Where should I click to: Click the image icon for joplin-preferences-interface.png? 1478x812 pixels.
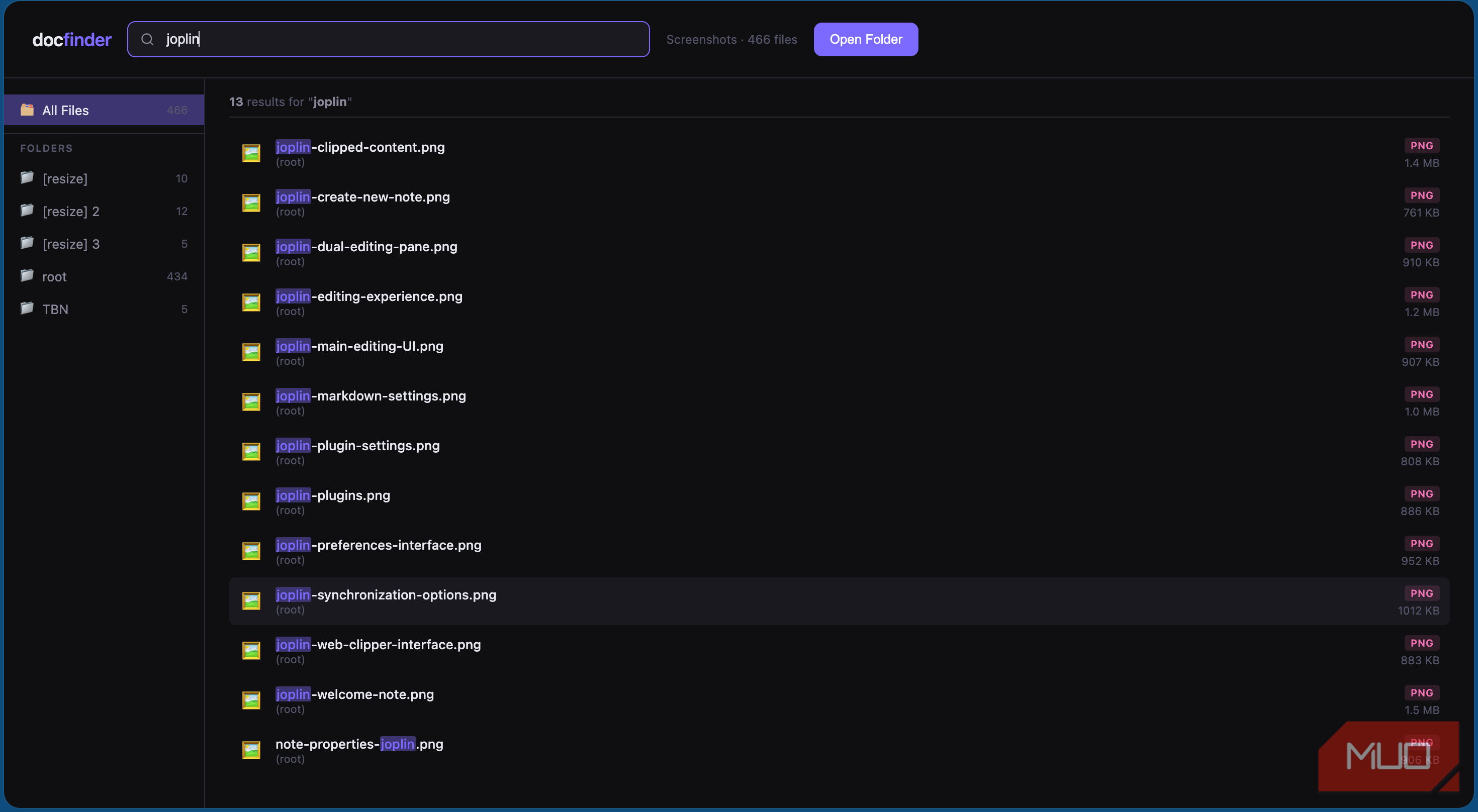pyautogui.click(x=251, y=551)
